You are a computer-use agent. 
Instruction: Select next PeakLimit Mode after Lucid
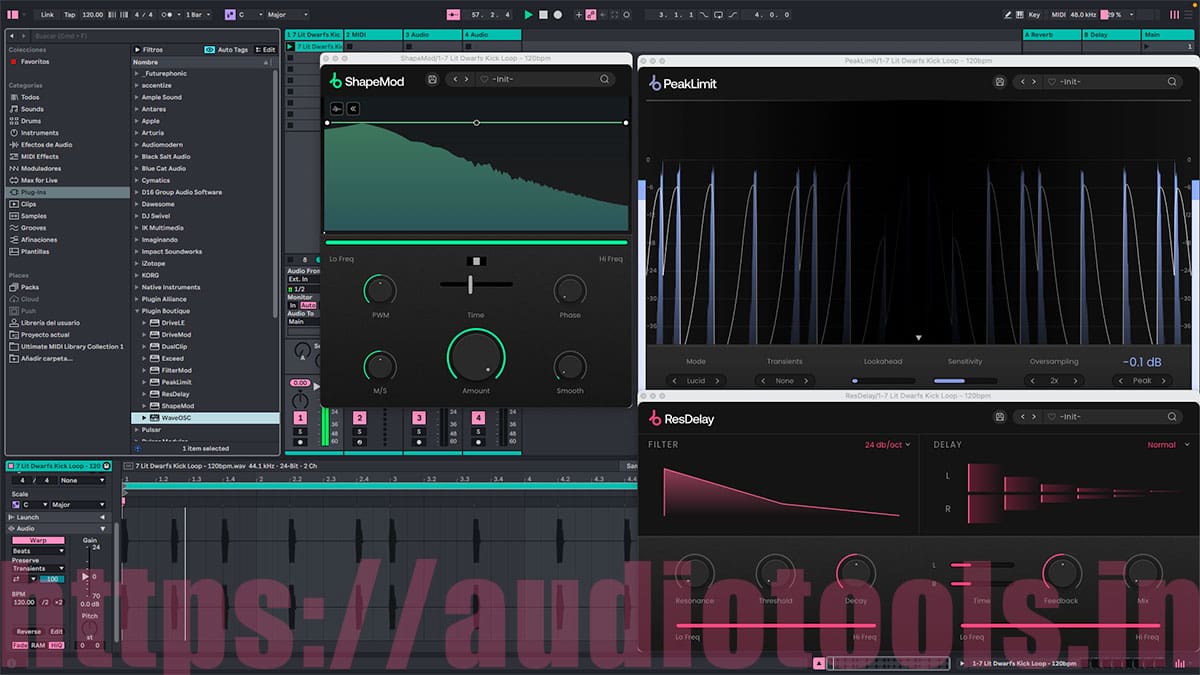[x=719, y=381]
